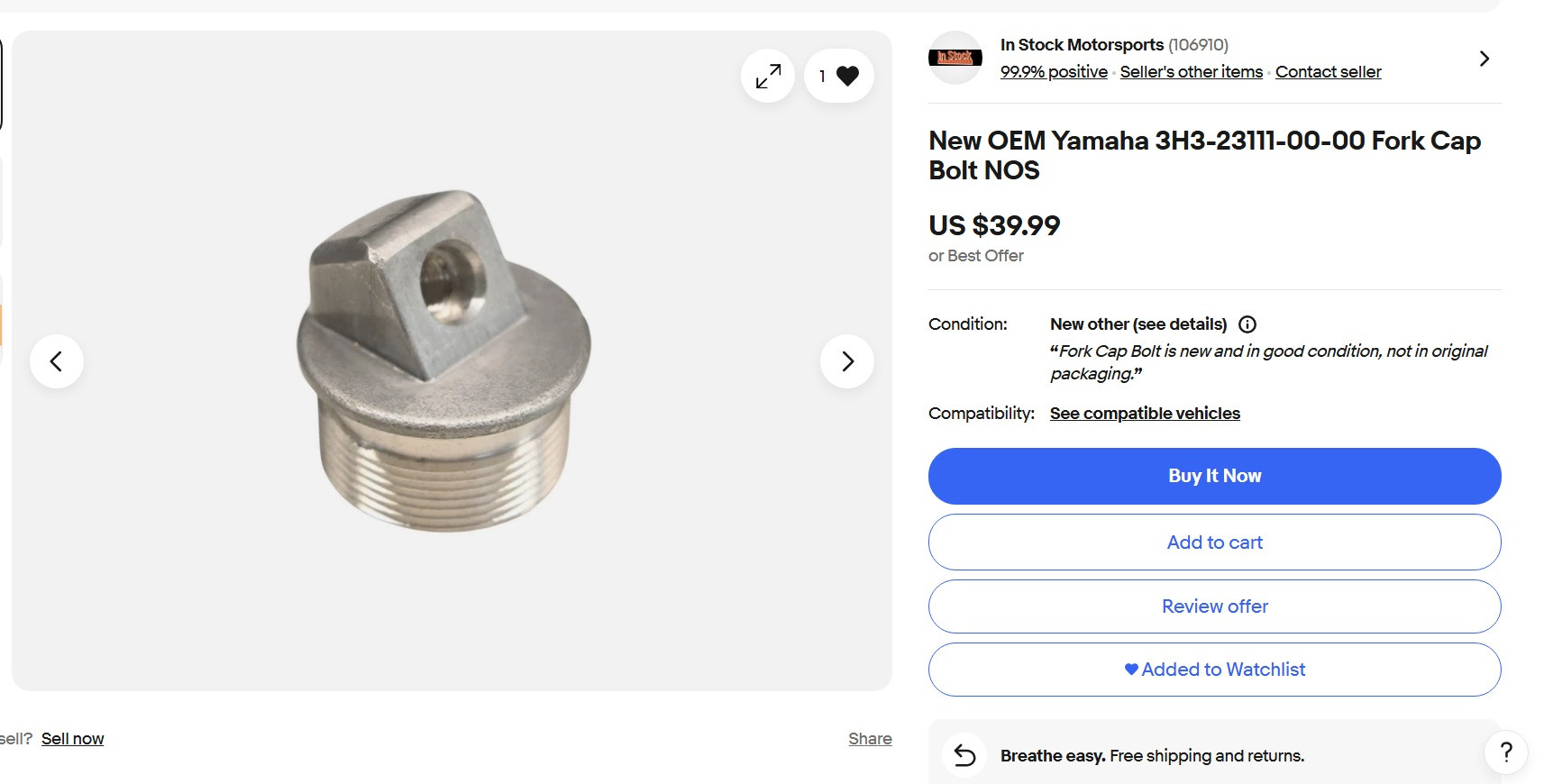The width and height of the screenshot is (1544, 784).
Task: Click the returns arrow icon near Breathe easy
Action: point(963,756)
